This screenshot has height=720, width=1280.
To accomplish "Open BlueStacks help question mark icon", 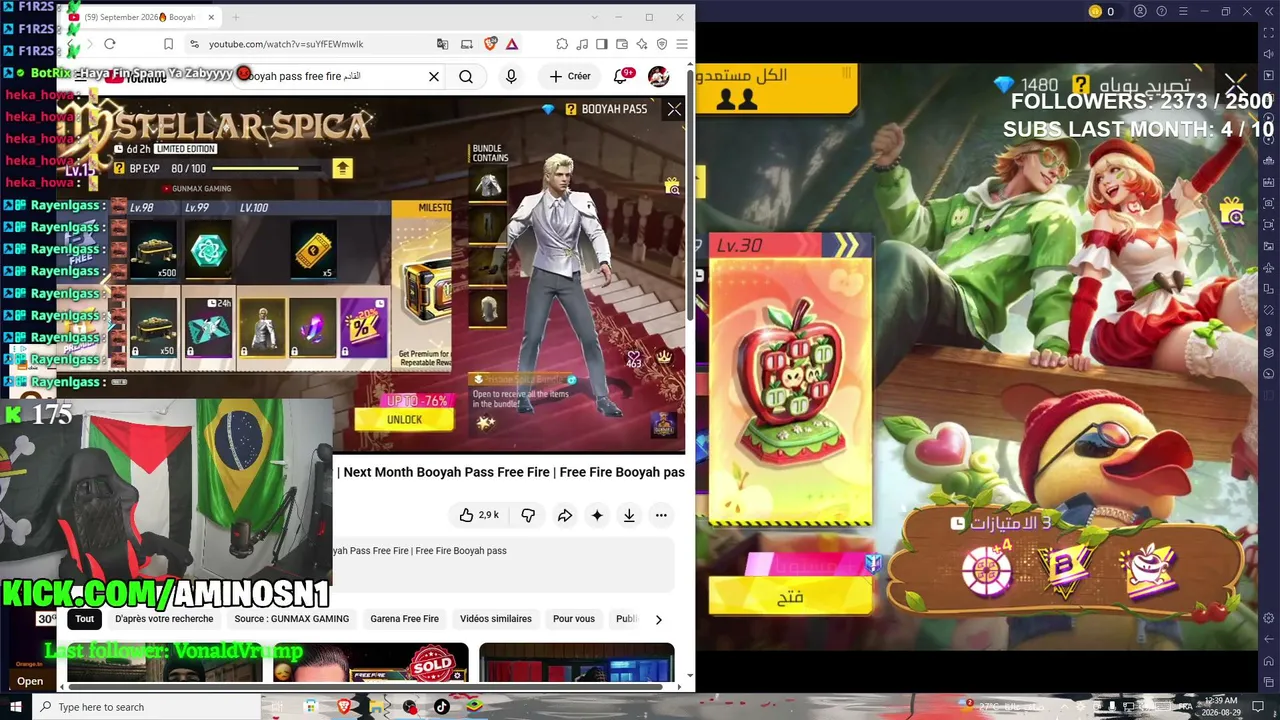I will (1161, 12).
